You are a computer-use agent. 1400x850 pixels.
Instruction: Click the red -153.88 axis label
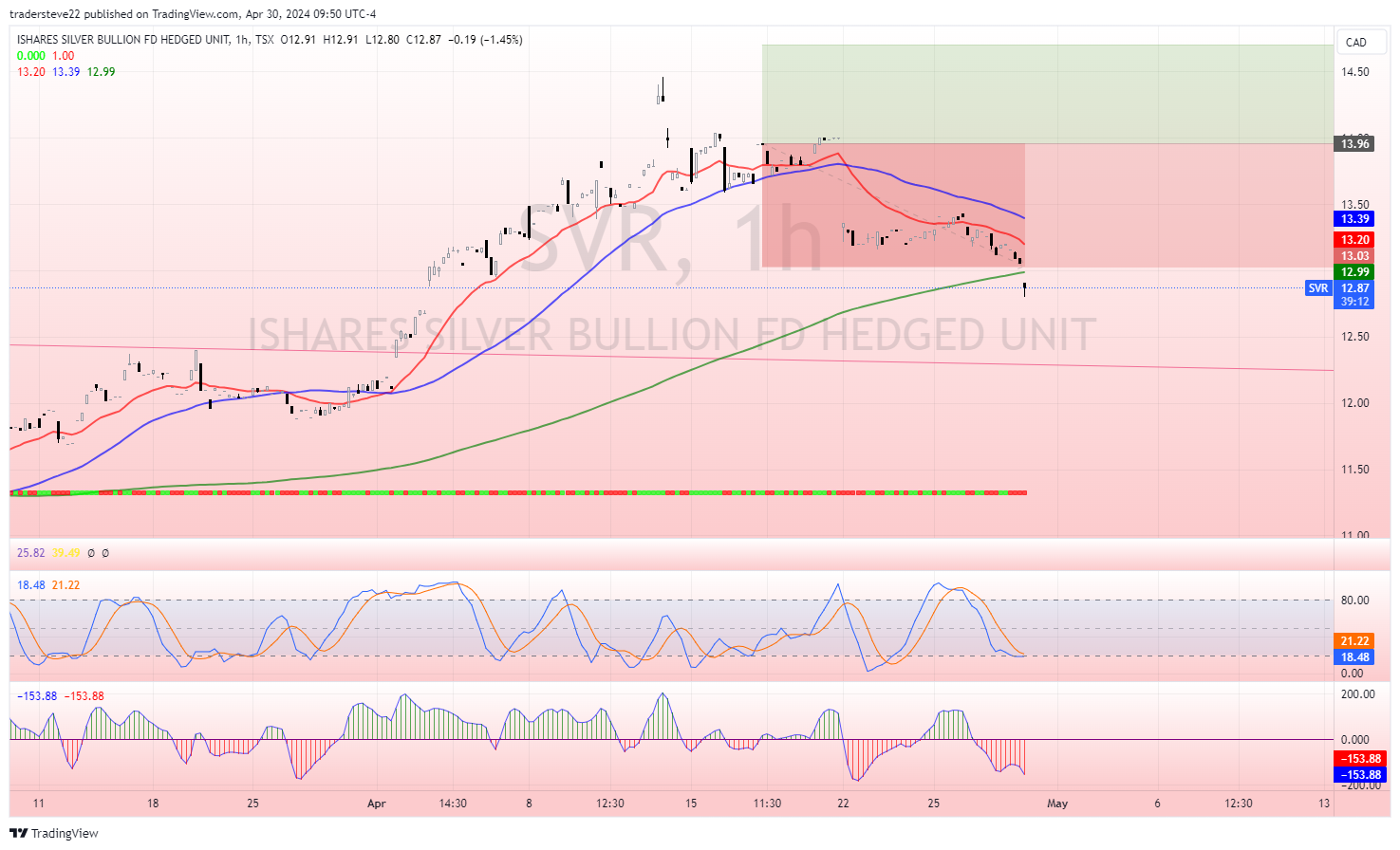pos(1360,759)
